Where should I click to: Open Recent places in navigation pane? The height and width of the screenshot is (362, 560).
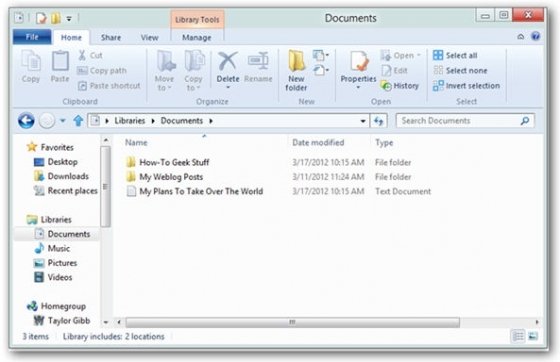click(66, 191)
